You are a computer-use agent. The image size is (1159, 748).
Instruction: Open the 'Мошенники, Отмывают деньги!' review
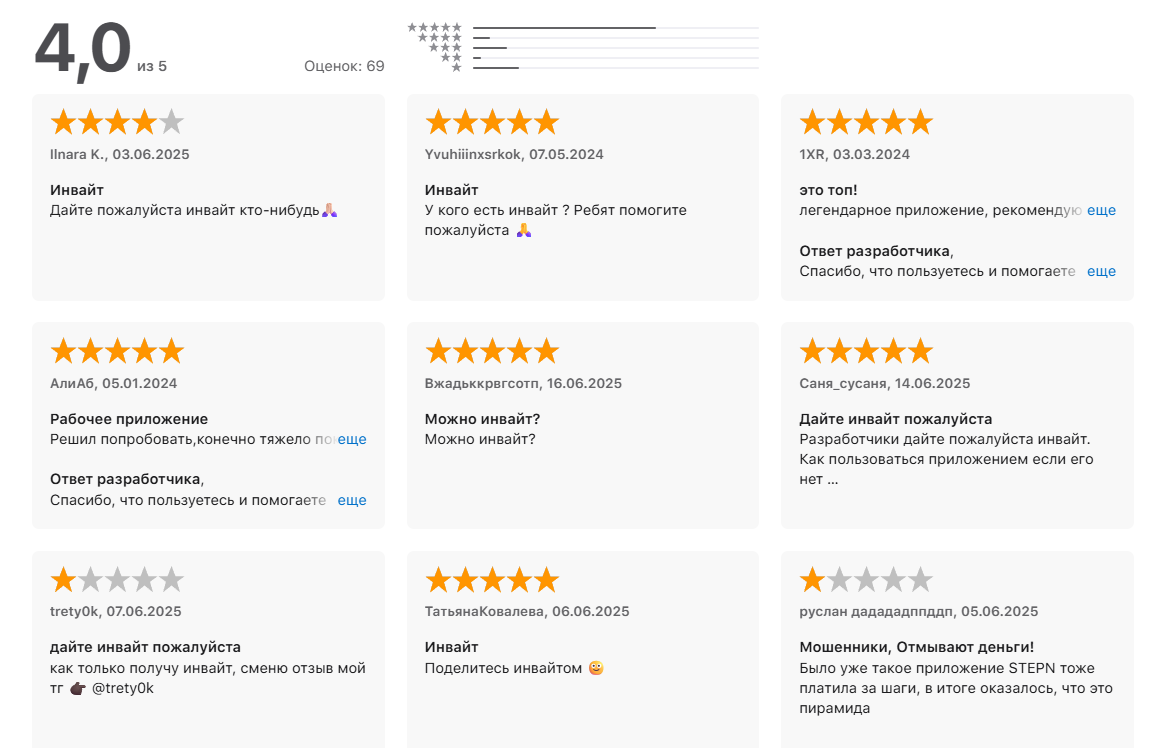point(917,647)
